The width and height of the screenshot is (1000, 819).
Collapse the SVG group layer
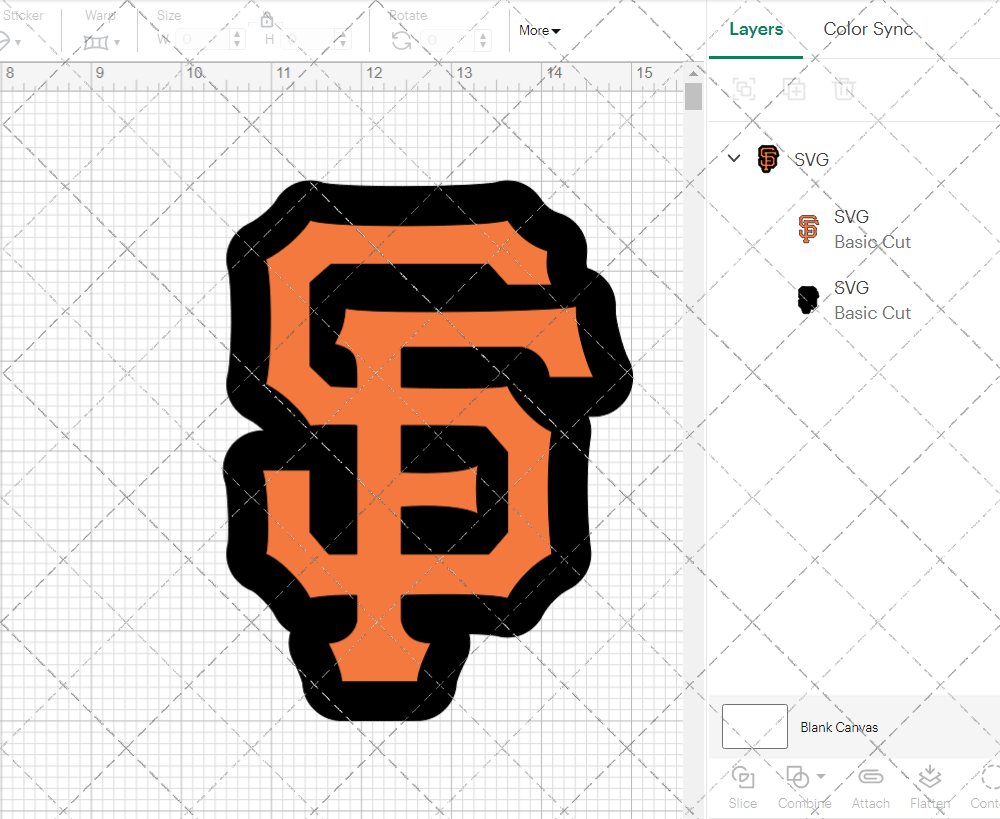[734, 158]
